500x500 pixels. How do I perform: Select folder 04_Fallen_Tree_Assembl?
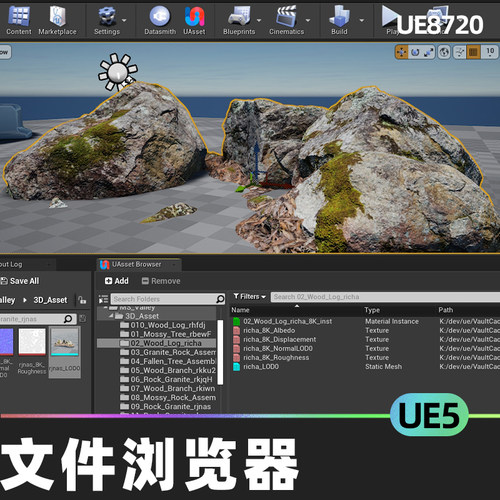(x=168, y=361)
